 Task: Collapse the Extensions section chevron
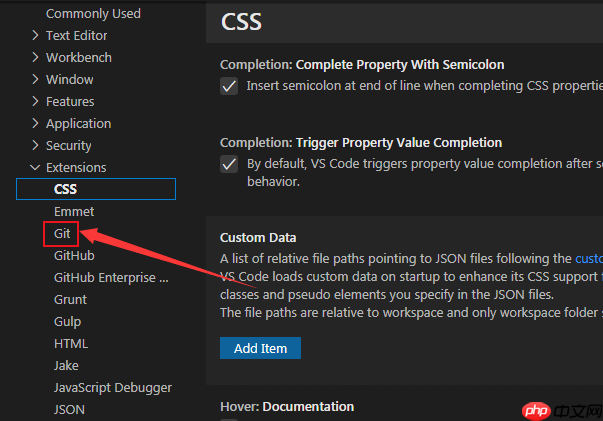coord(35,167)
